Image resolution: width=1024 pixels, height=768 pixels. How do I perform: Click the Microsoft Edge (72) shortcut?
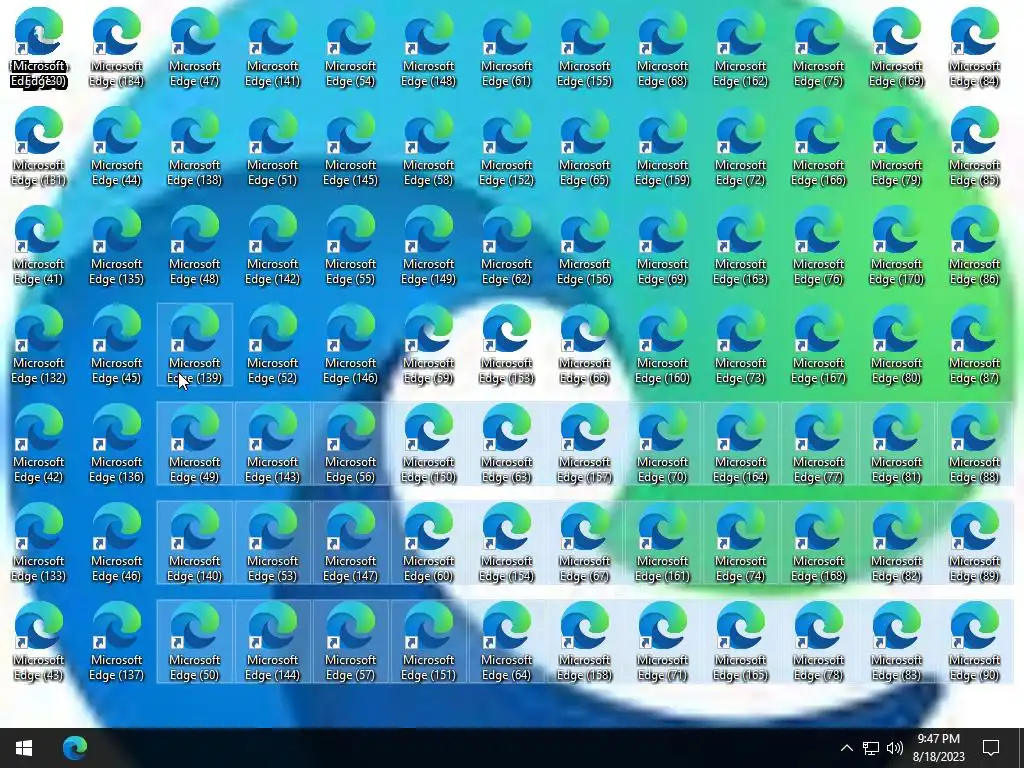coord(741,146)
